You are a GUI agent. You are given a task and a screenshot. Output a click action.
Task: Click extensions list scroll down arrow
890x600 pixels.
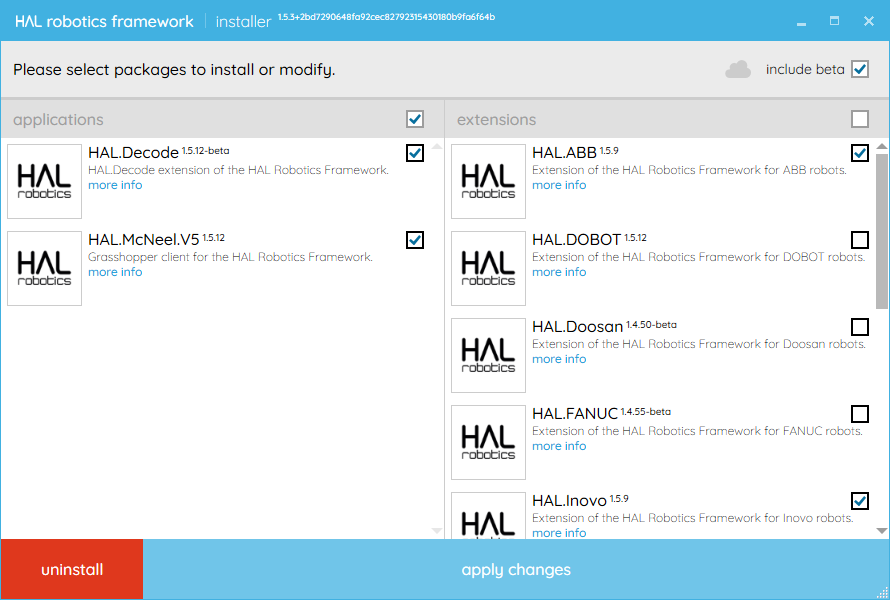coord(881,531)
